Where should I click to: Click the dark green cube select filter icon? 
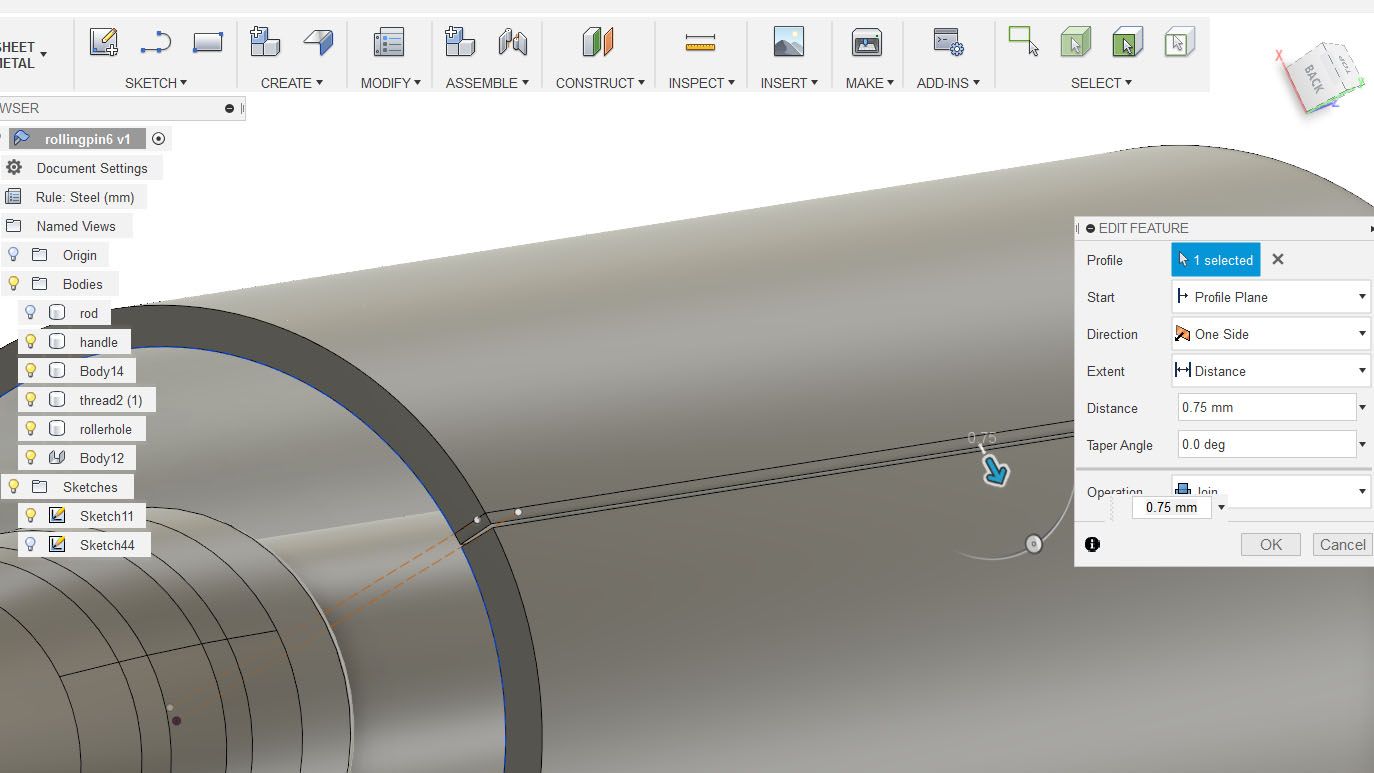(1127, 42)
